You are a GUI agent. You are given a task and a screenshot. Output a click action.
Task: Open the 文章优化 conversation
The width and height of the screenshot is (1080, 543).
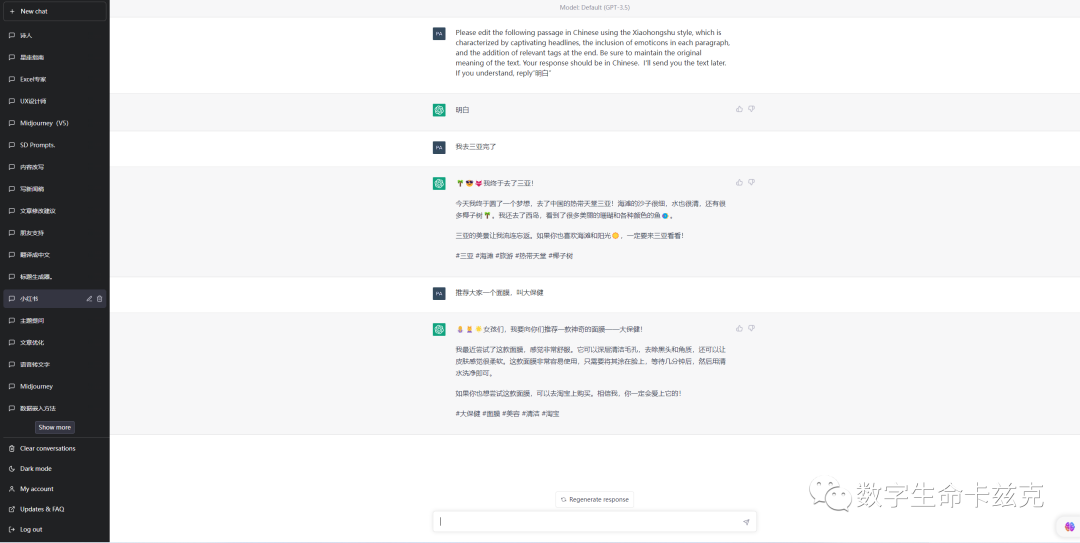(x=54, y=342)
